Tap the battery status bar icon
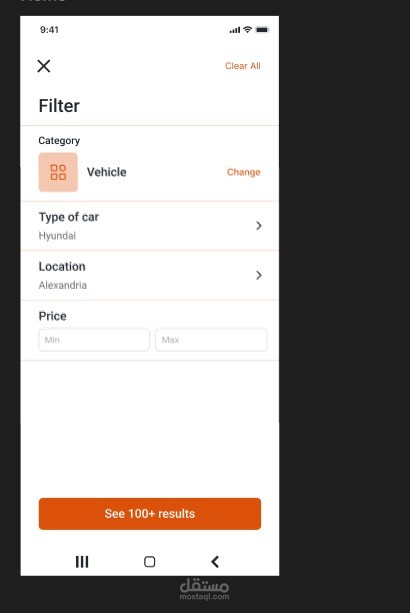410x613 pixels. click(x=262, y=30)
